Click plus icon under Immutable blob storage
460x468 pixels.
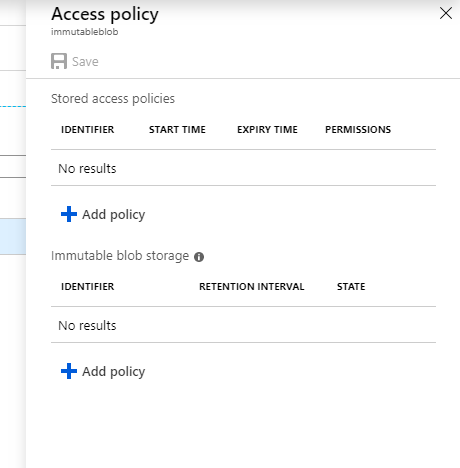tap(69, 371)
